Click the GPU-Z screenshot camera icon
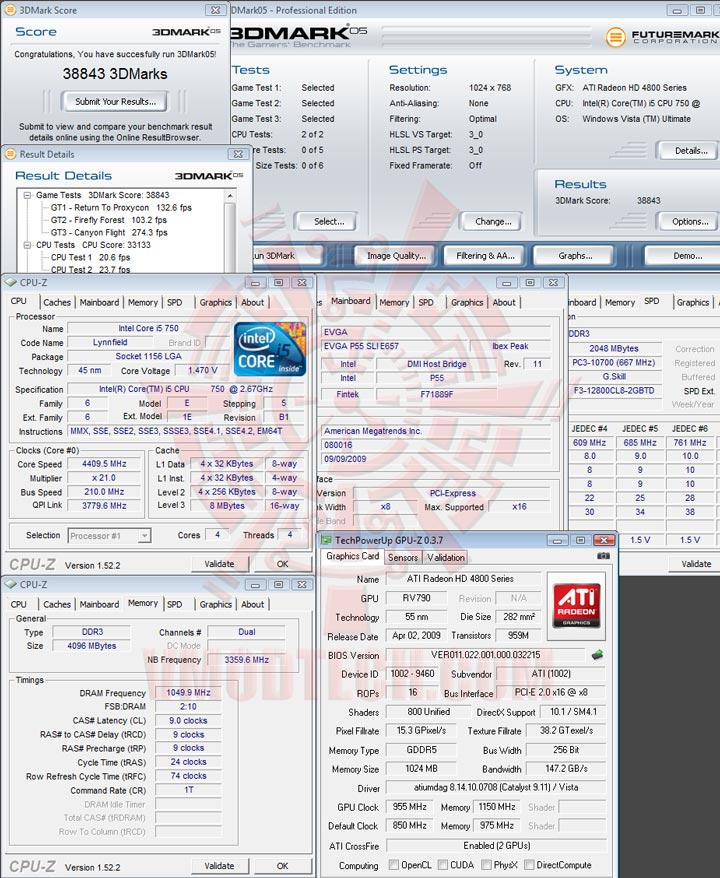720x878 pixels. point(603,556)
